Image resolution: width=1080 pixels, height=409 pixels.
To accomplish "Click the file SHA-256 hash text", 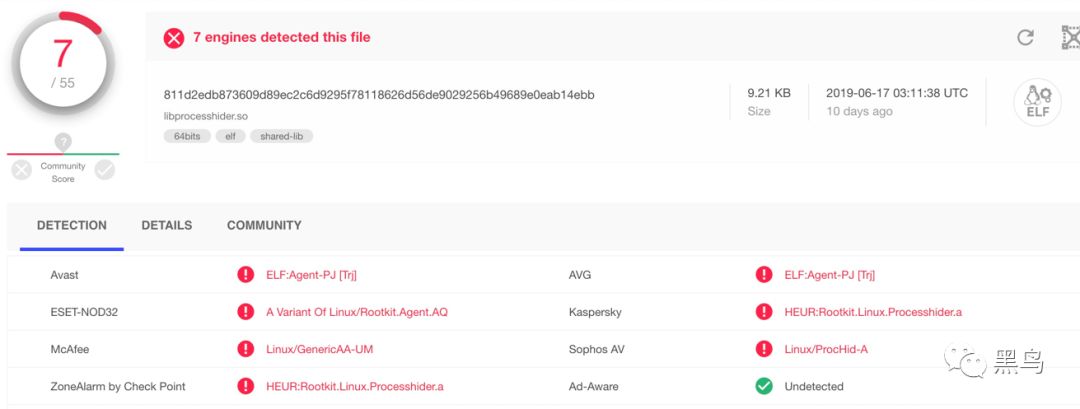I will 379,95.
